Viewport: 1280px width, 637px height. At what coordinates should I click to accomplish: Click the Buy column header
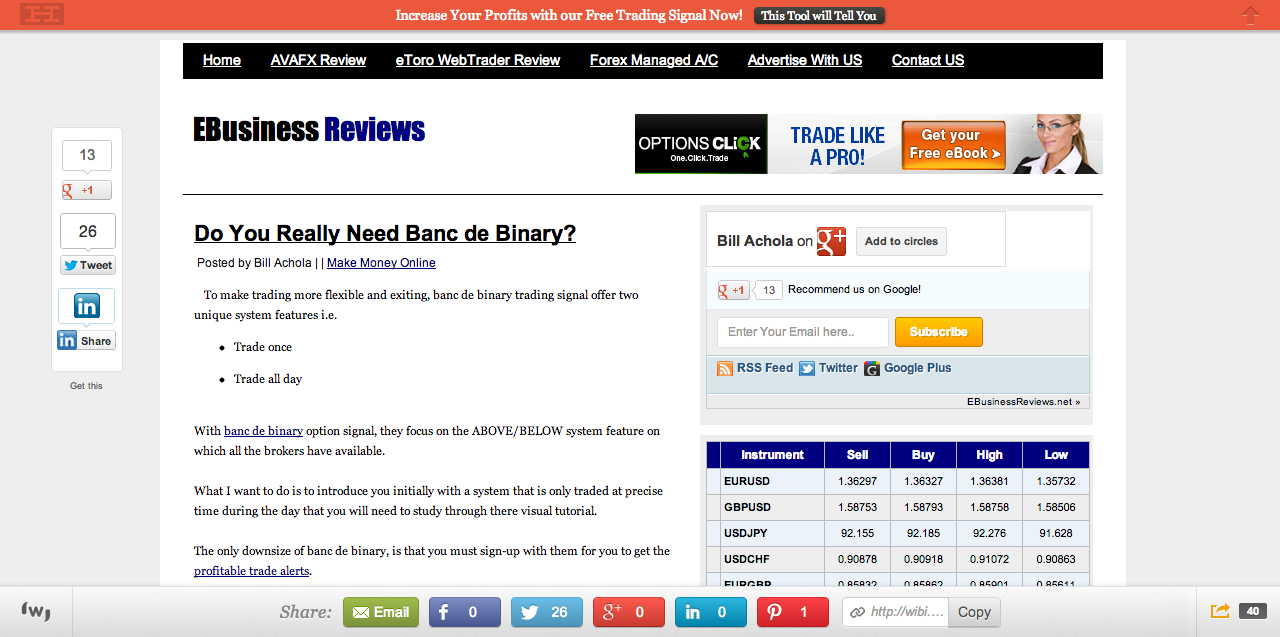click(924, 455)
